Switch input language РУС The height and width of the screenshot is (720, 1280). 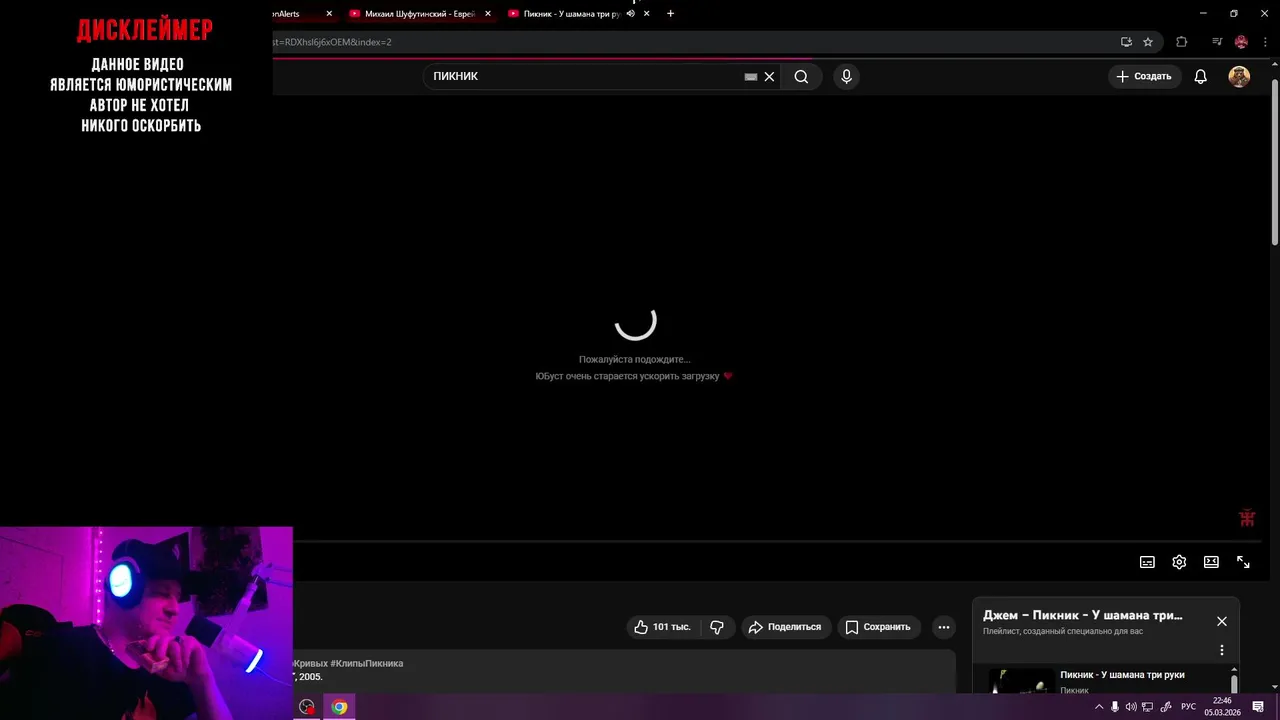(1188, 707)
